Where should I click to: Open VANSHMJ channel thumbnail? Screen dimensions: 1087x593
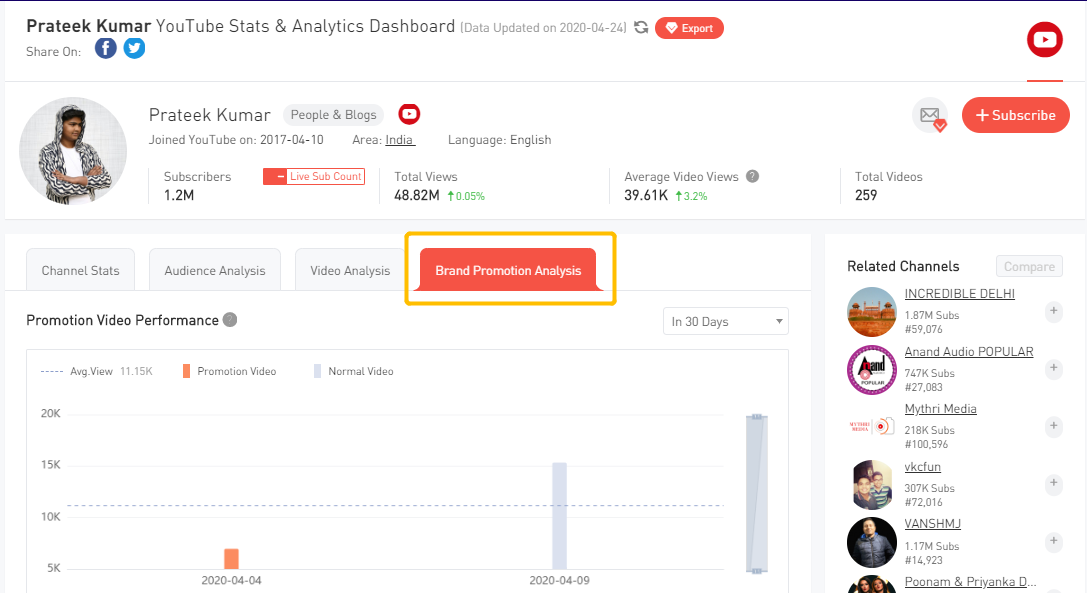coord(872,542)
